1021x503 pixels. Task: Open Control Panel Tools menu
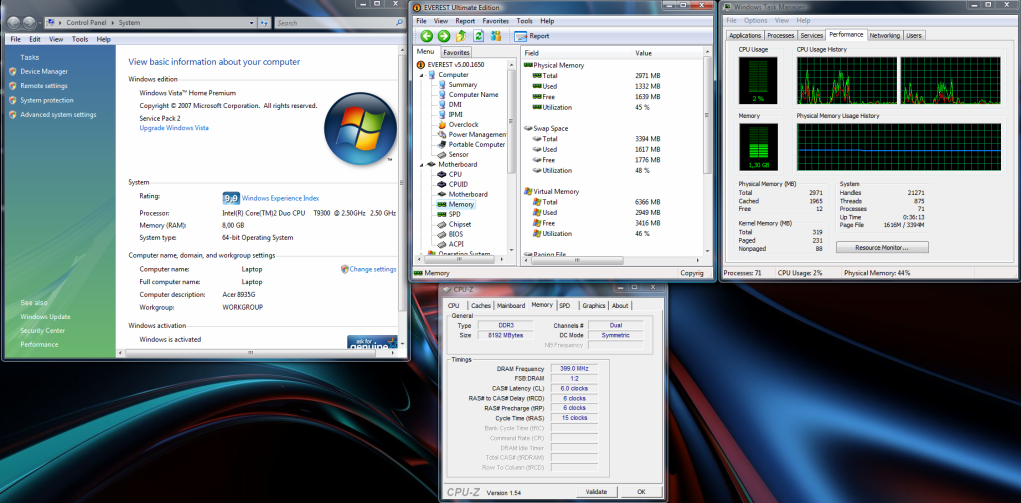point(79,39)
